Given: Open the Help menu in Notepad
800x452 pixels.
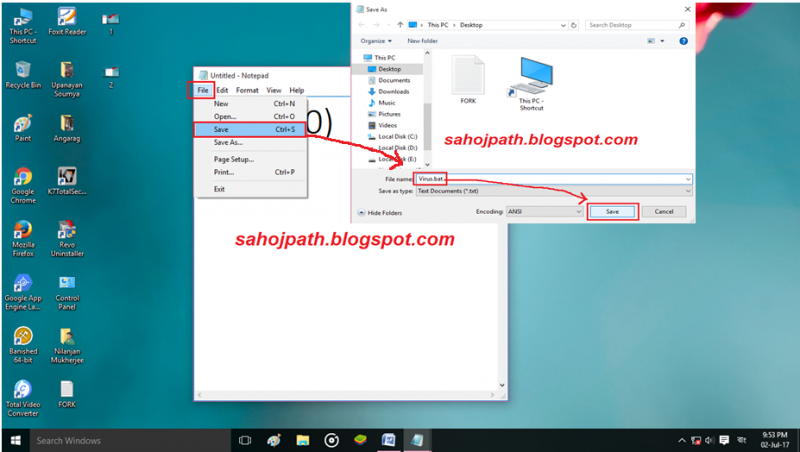Looking at the screenshot, I should pos(296,90).
